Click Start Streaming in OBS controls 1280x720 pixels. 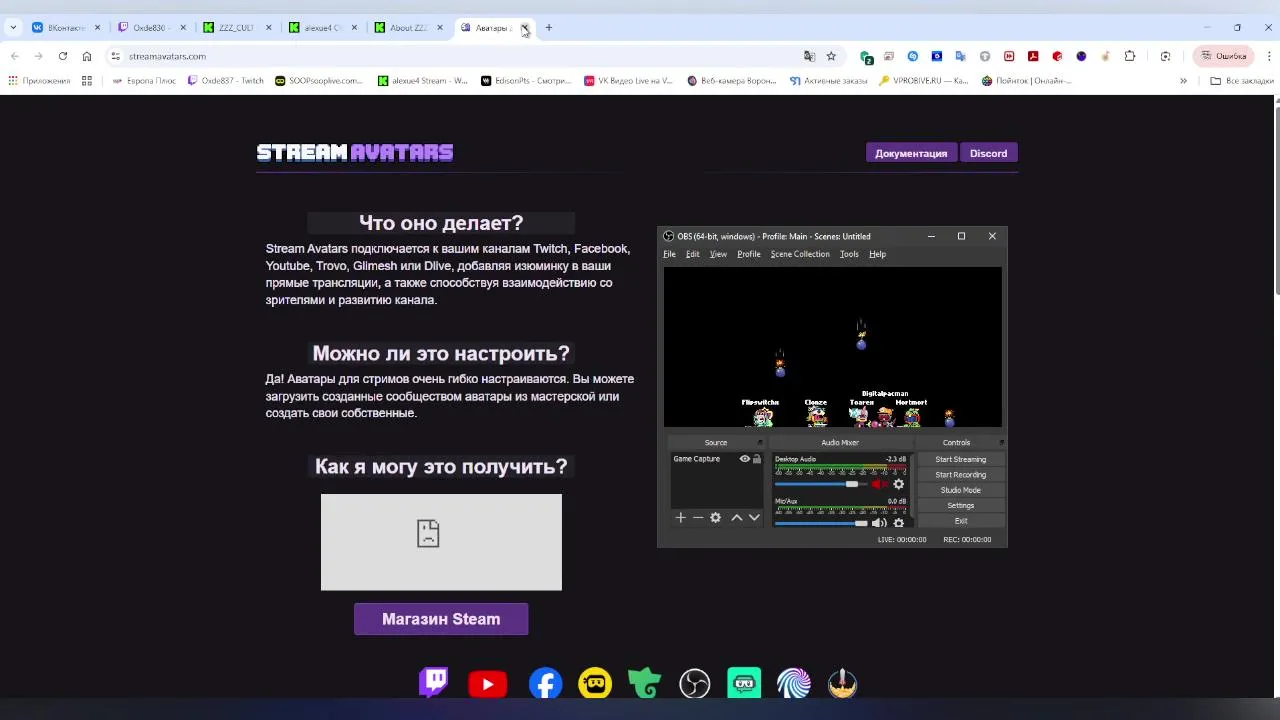tap(960, 459)
